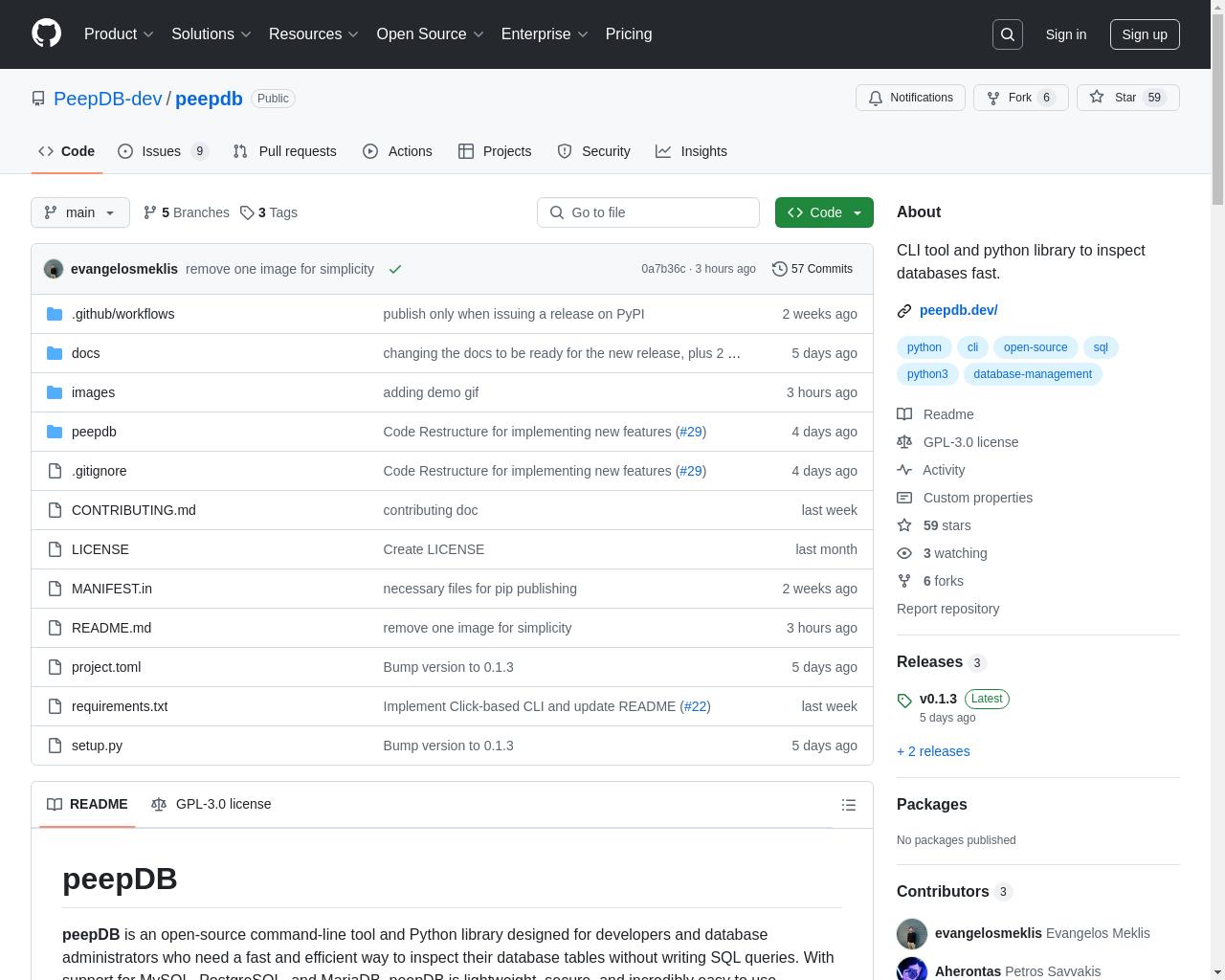The width and height of the screenshot is (1225, 980).
Task: Switch to the Security tab
Action: pyautogui.click(x=593, y=151)
